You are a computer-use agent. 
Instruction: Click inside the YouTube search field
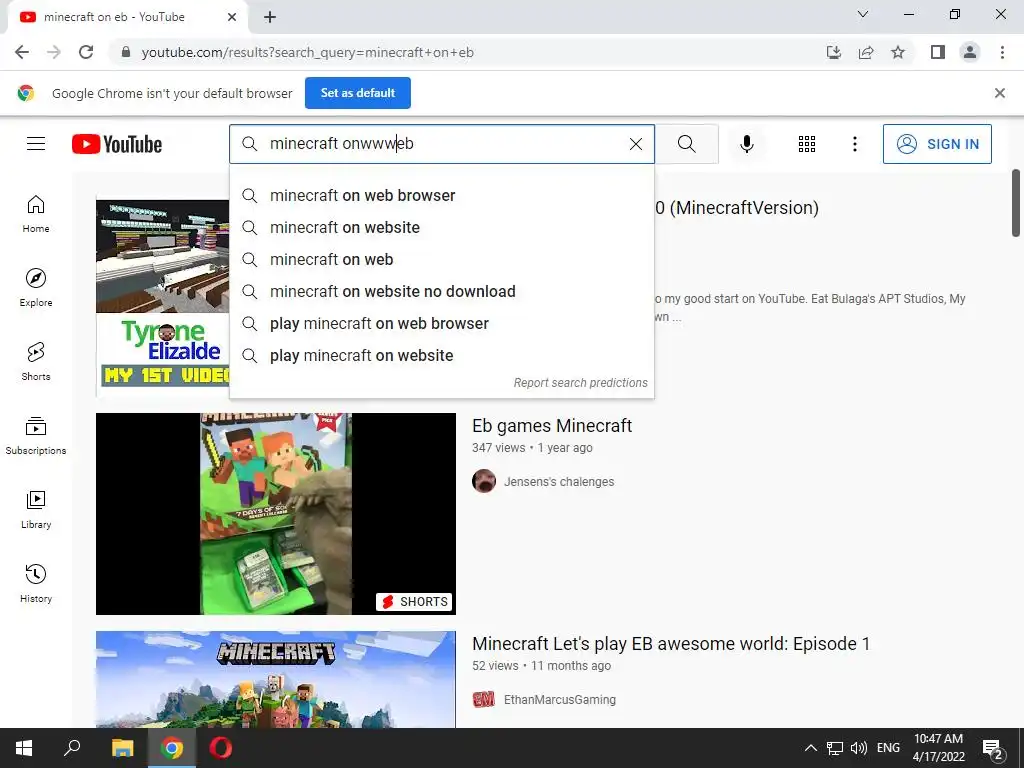pyautogui.click(x=444, y=144)
